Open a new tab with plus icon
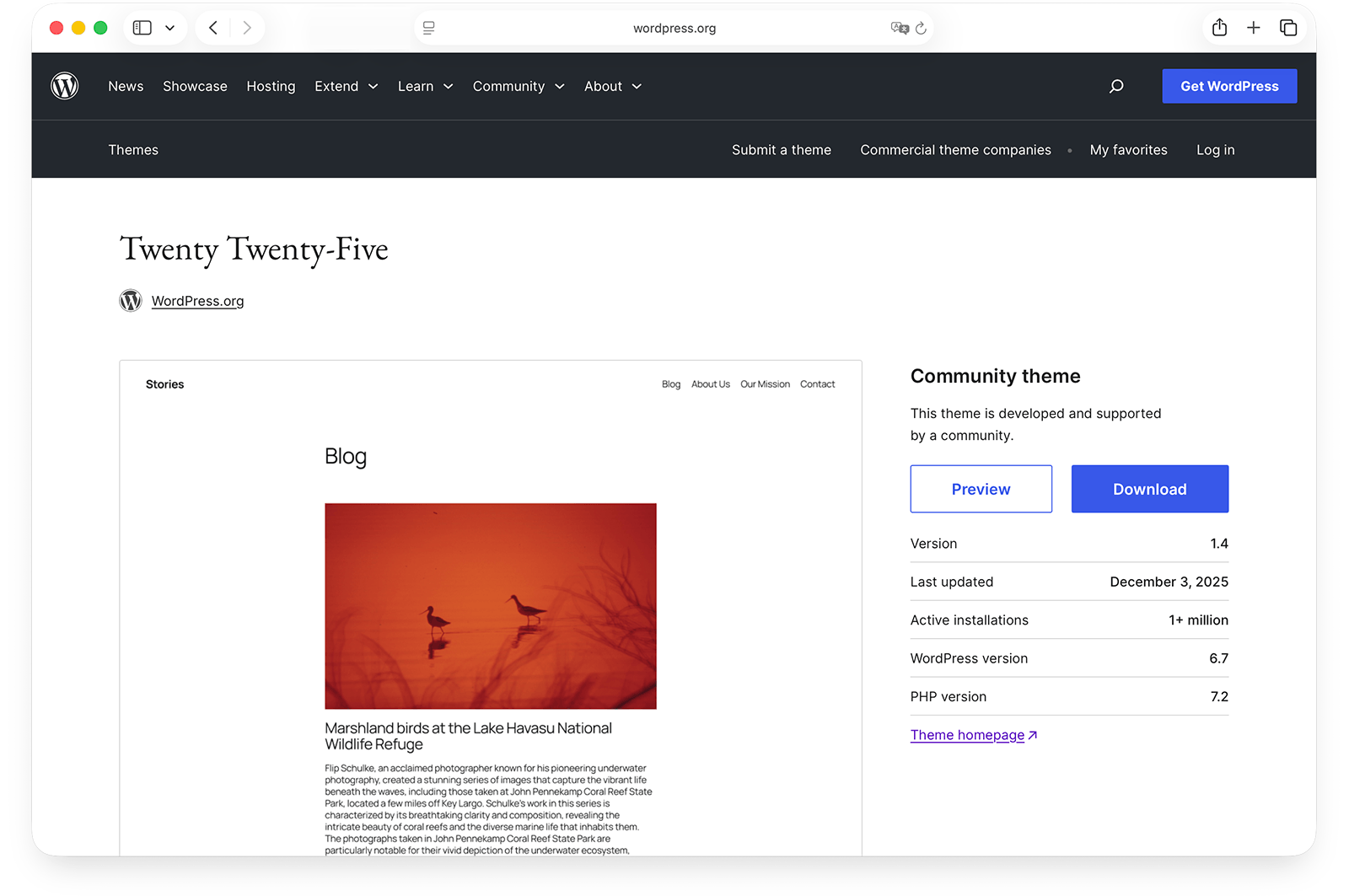The image size is (1349, 896). [1254, 28]
